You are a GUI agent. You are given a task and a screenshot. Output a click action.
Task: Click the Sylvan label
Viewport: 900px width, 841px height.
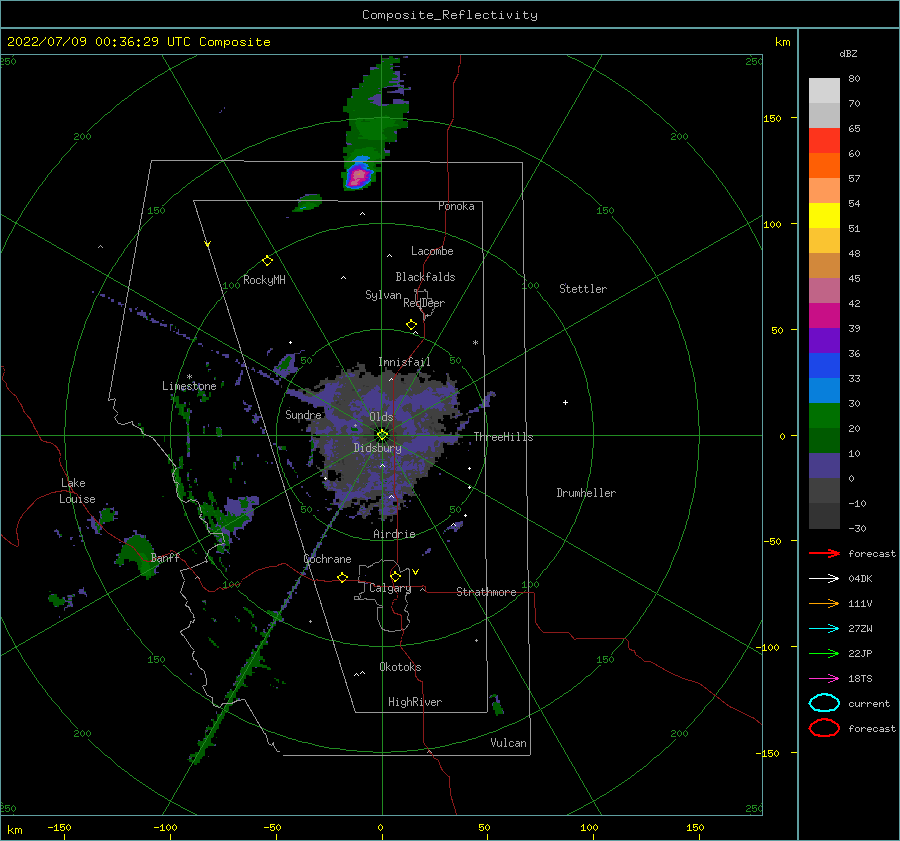pyautogui.click(x=383, y=295)
